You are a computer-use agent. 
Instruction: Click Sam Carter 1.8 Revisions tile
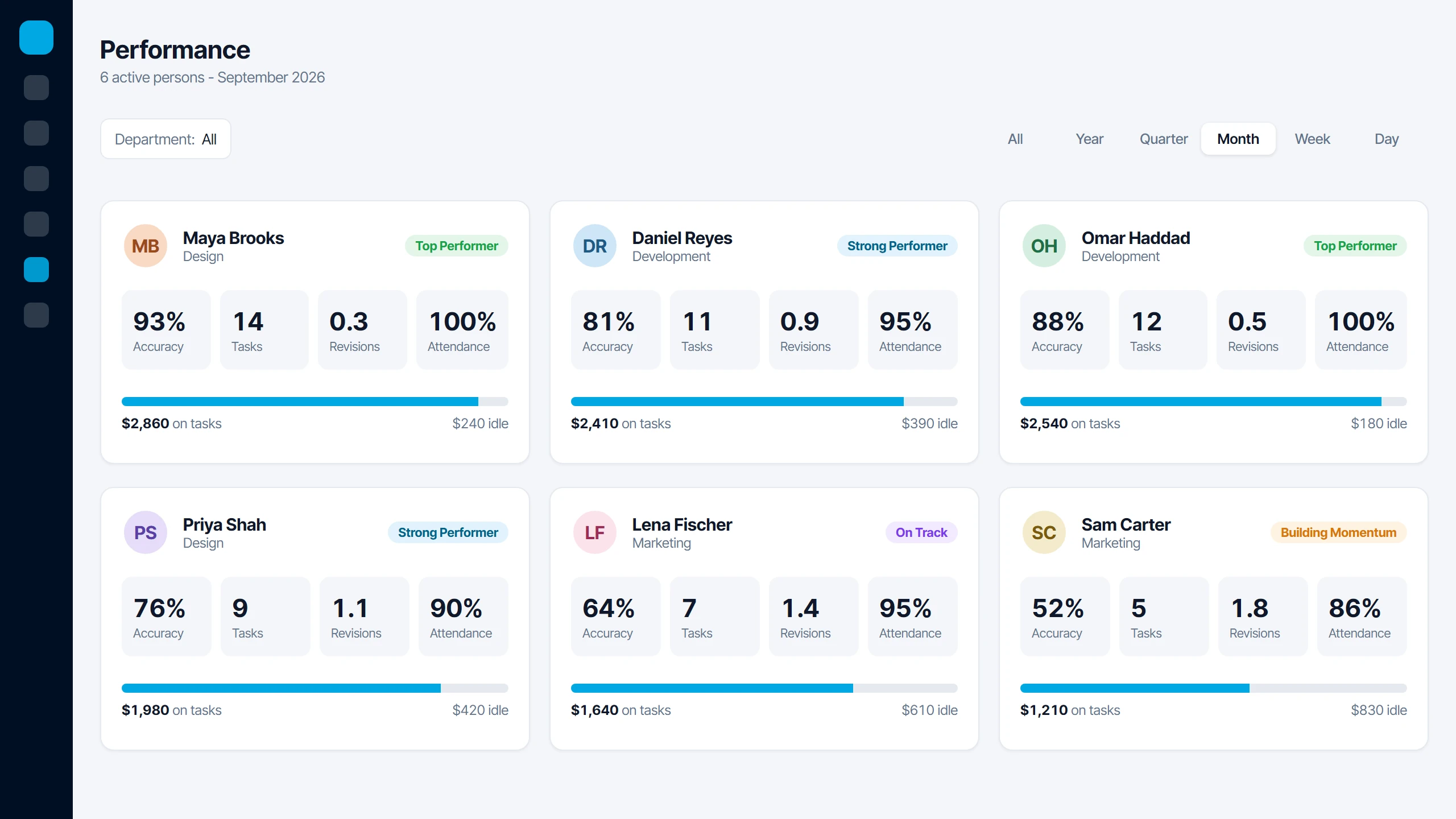click(x=1263, y=617)
